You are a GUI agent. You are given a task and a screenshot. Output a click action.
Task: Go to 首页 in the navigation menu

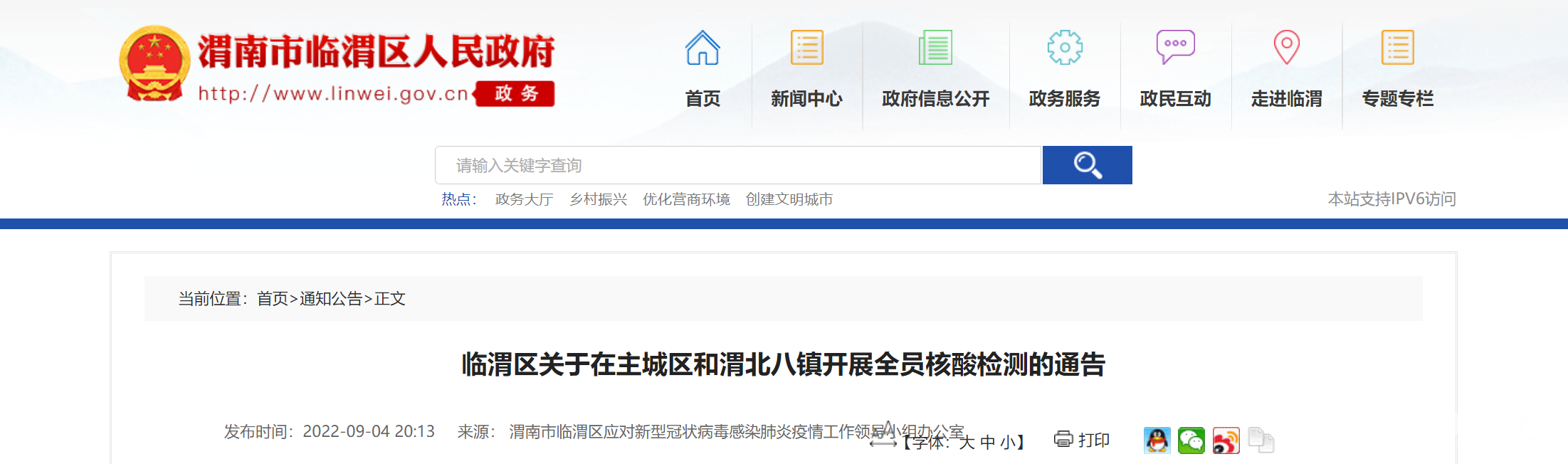(703, 98)
